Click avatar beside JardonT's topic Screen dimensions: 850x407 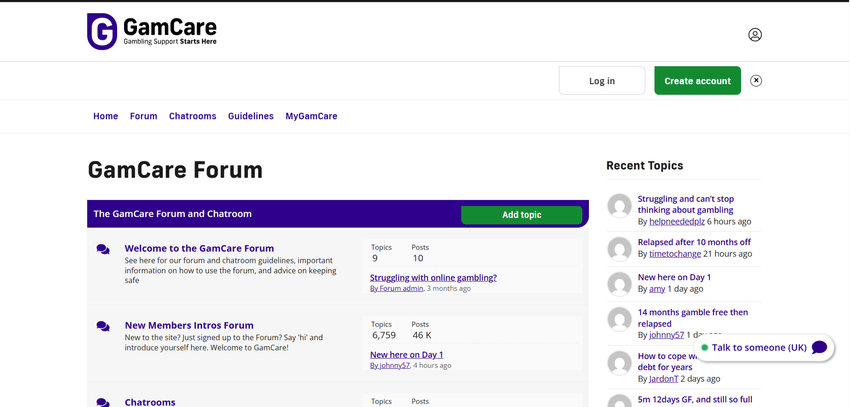pos(619,363)
